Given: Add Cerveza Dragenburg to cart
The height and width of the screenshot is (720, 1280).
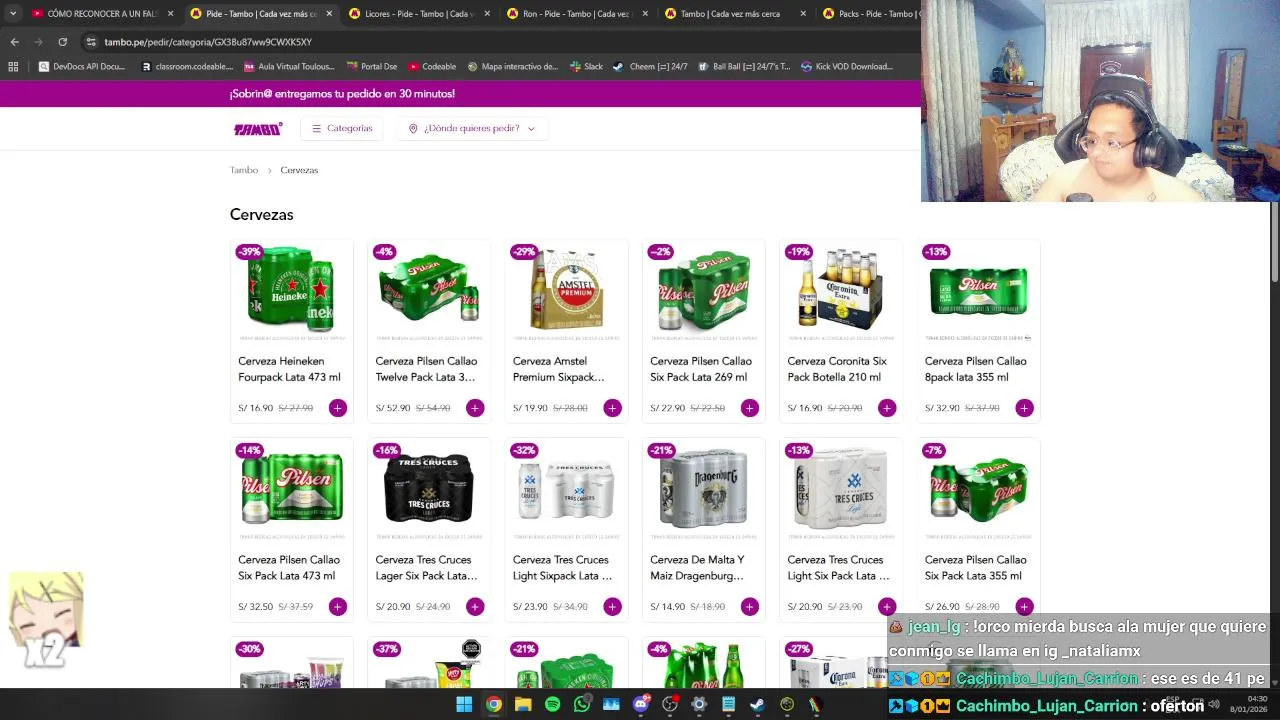Looking at the screenshot, I should pos(750,607).
